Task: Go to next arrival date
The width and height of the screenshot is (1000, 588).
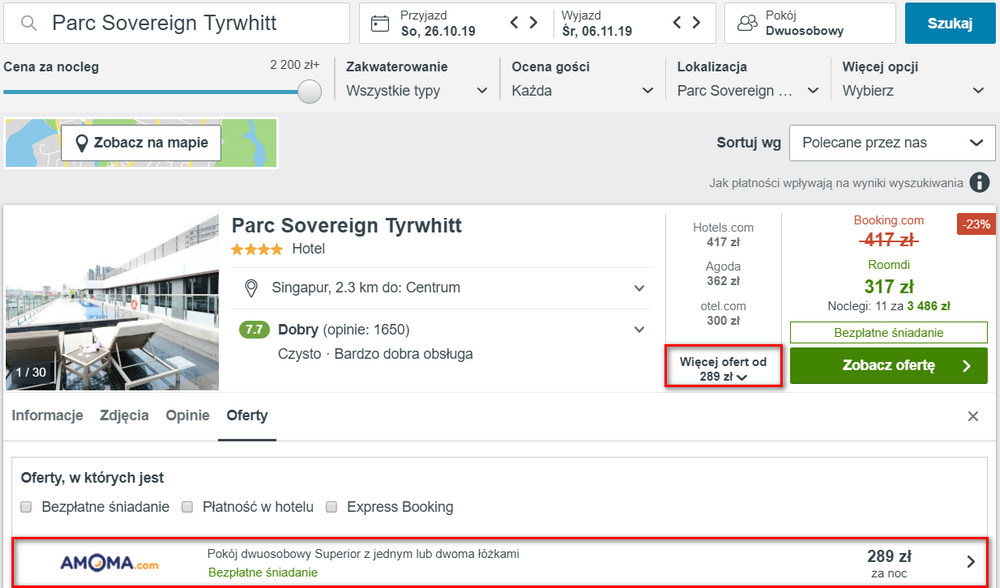Action: click(534, 23)
